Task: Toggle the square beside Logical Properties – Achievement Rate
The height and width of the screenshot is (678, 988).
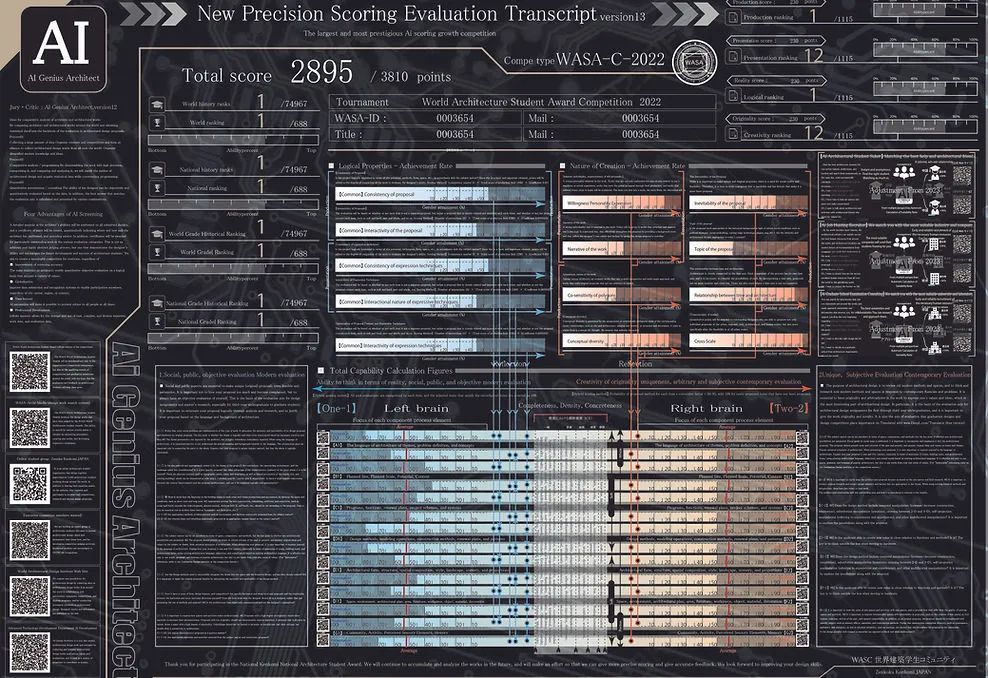Action: click(332, 166)
